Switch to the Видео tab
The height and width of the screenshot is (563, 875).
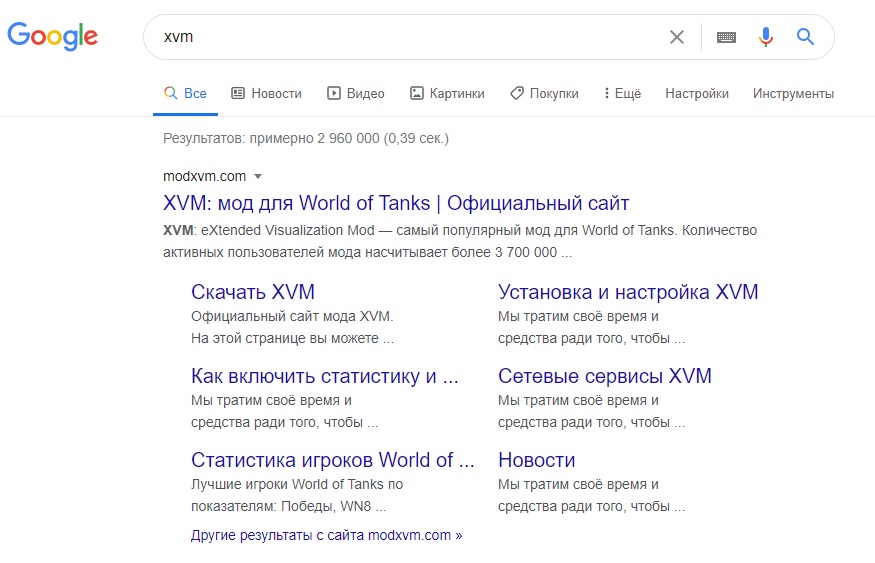point(355,93)
